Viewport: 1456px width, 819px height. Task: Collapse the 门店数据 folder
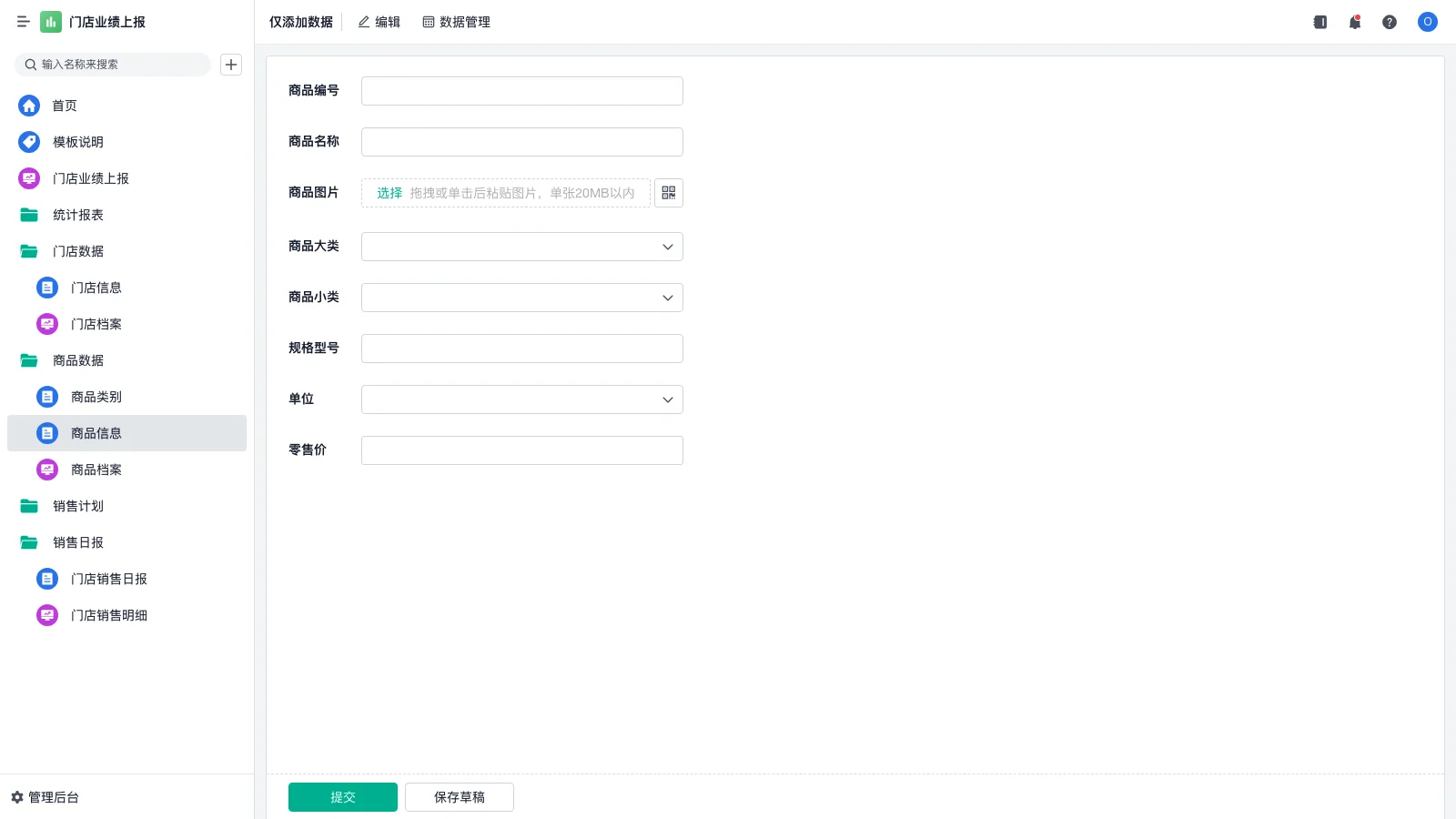(x=29, y=251)
